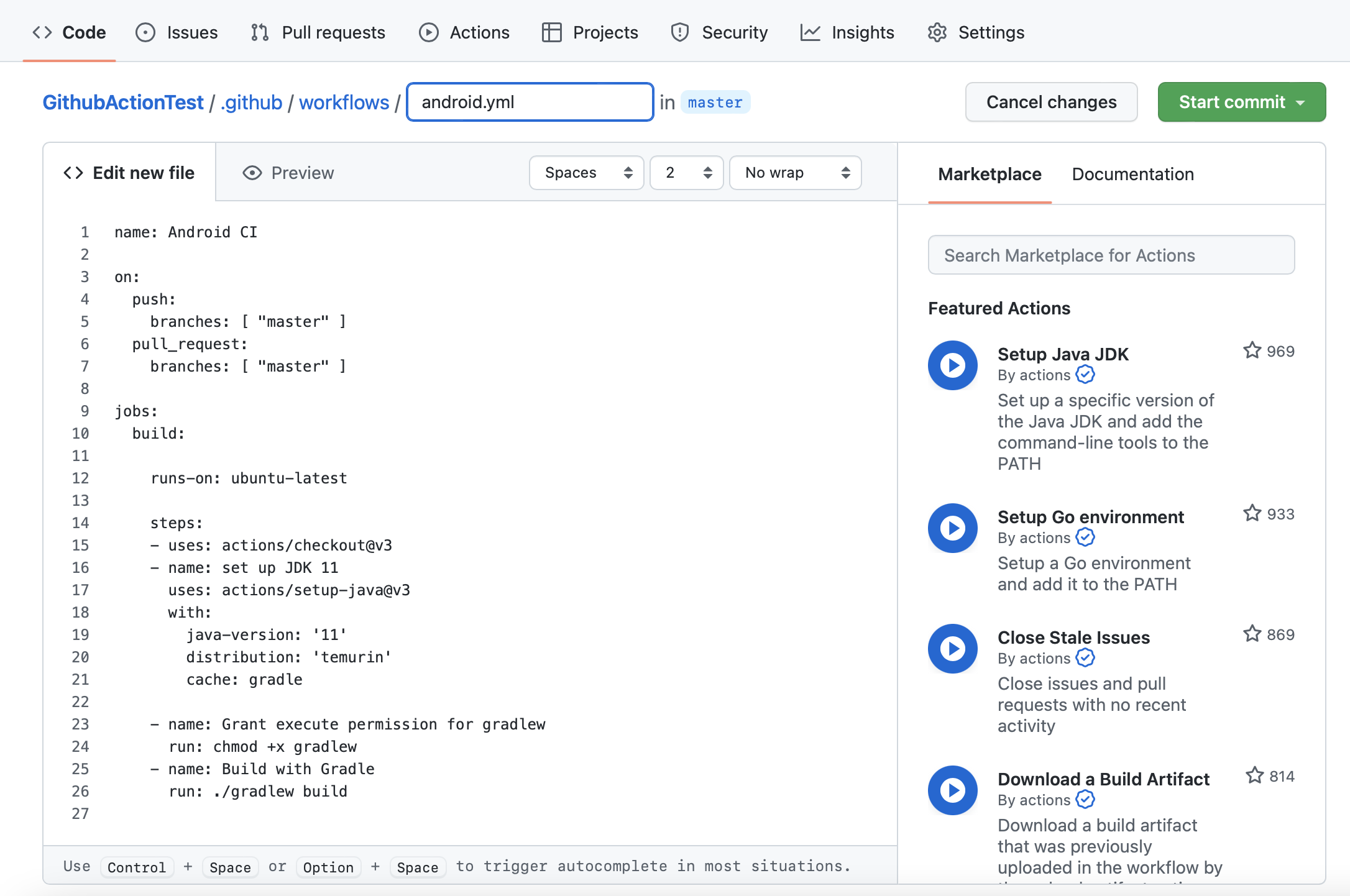The width and height of the screenshot is (1350, 896).
Task: Star the Setup Java JDK action
Action: click(1252, 351)
